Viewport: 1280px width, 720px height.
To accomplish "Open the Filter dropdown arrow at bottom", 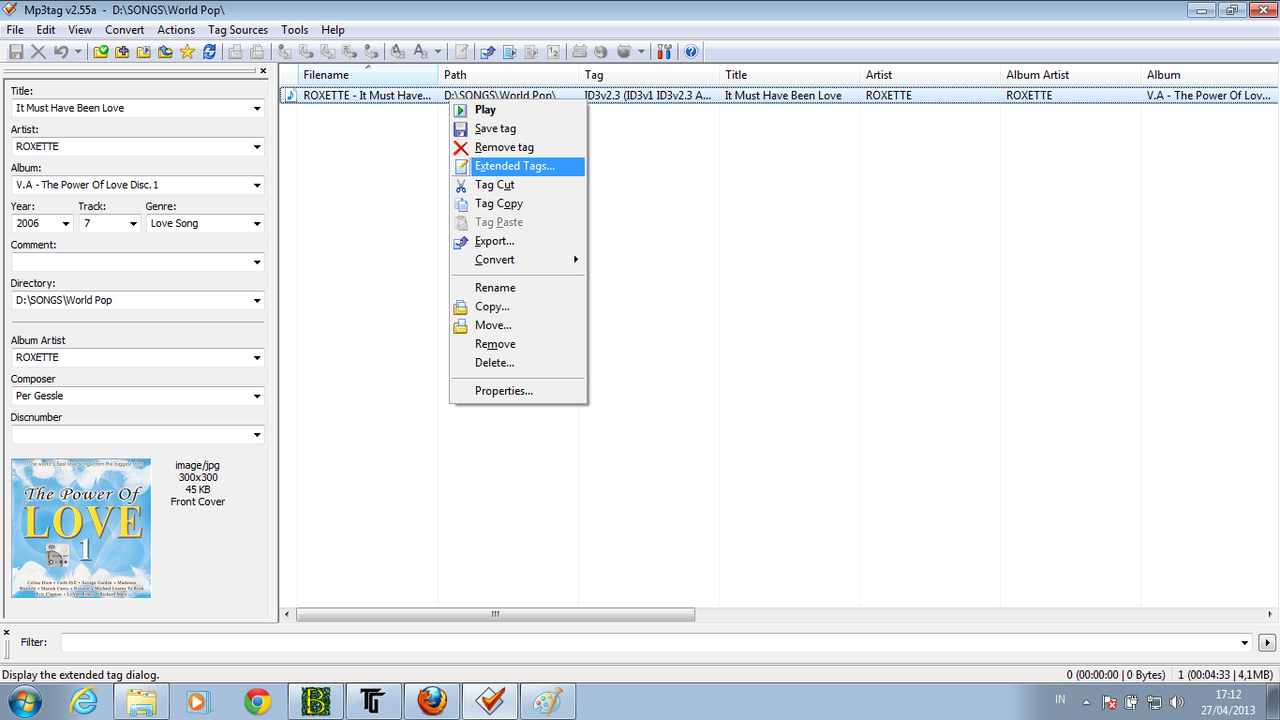I will point(1245,643).
